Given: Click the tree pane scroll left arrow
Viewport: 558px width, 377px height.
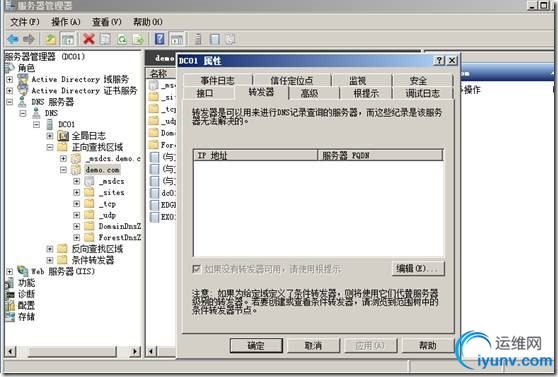Looking at the screenshot, I should 10,351.
